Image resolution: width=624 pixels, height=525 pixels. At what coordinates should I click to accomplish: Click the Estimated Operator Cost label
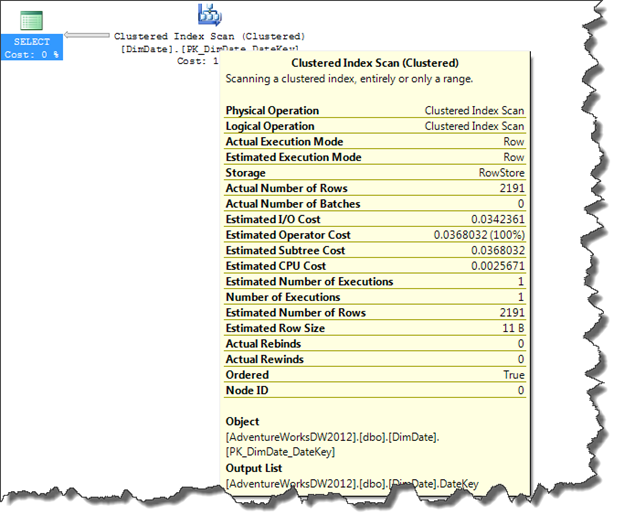tap(288, 234)
